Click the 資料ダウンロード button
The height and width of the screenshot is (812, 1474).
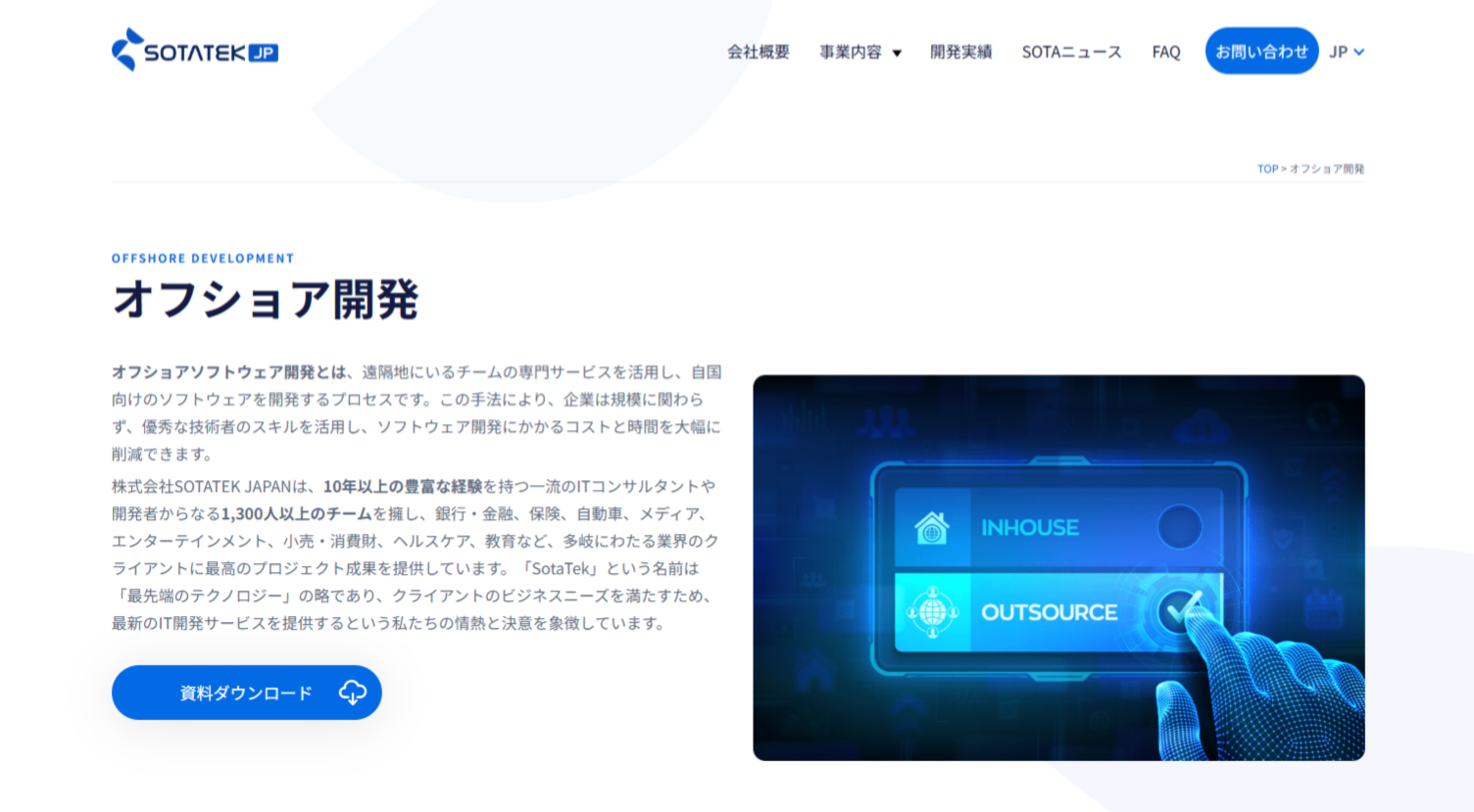(247, 693)
